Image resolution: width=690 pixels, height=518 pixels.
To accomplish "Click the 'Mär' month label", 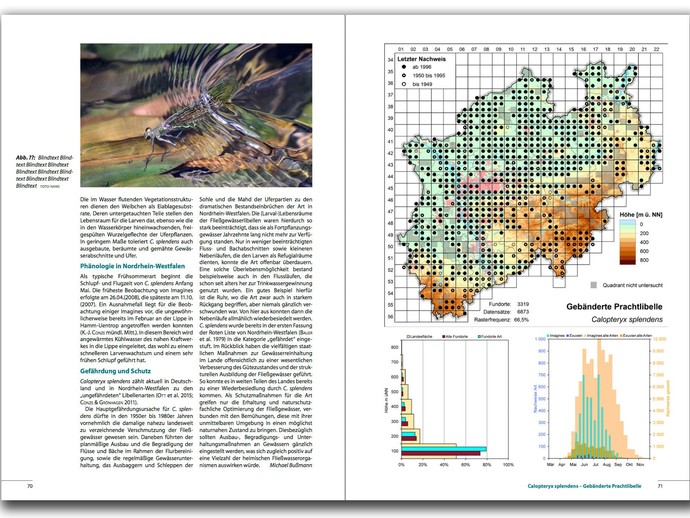I will 550,464.
